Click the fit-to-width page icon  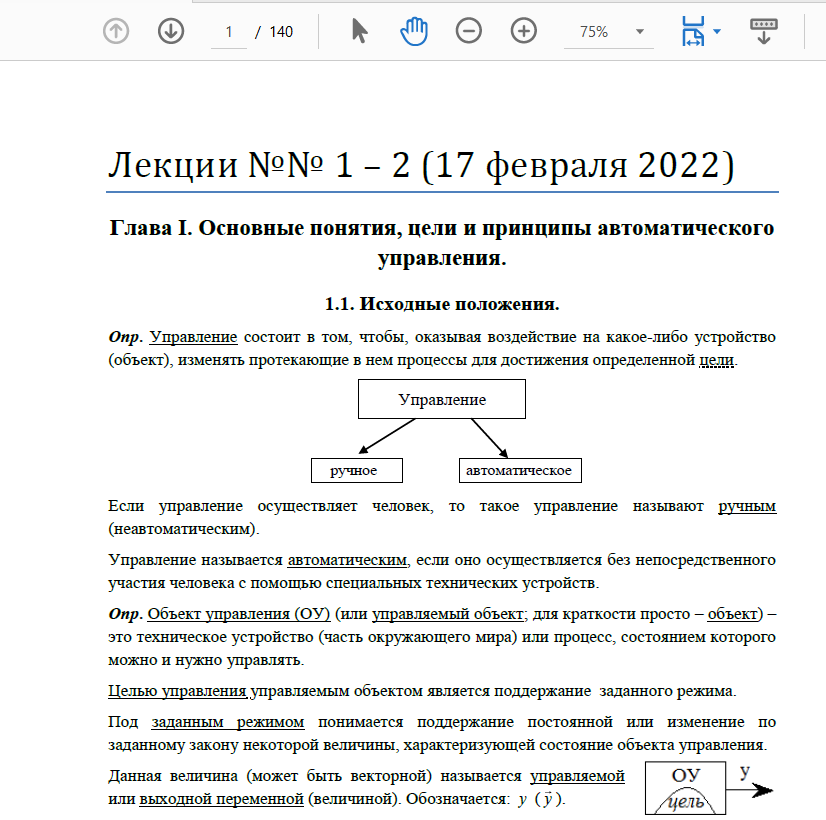(692, 31)
